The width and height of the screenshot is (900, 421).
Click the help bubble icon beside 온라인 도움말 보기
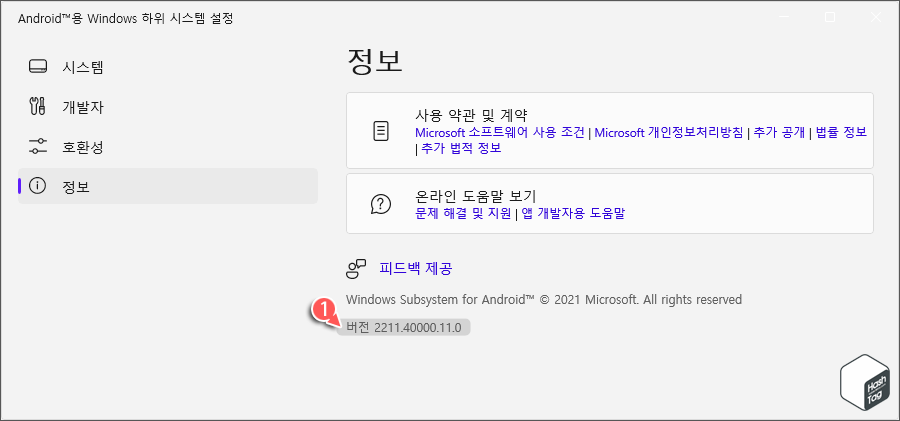(381, 204)
